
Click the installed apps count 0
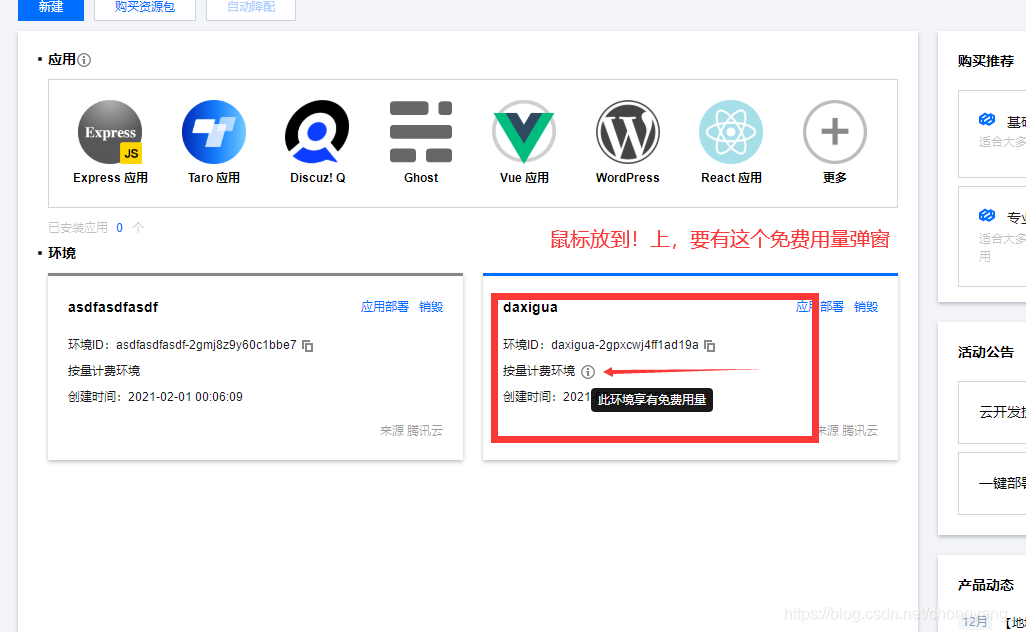click(120, 228)
